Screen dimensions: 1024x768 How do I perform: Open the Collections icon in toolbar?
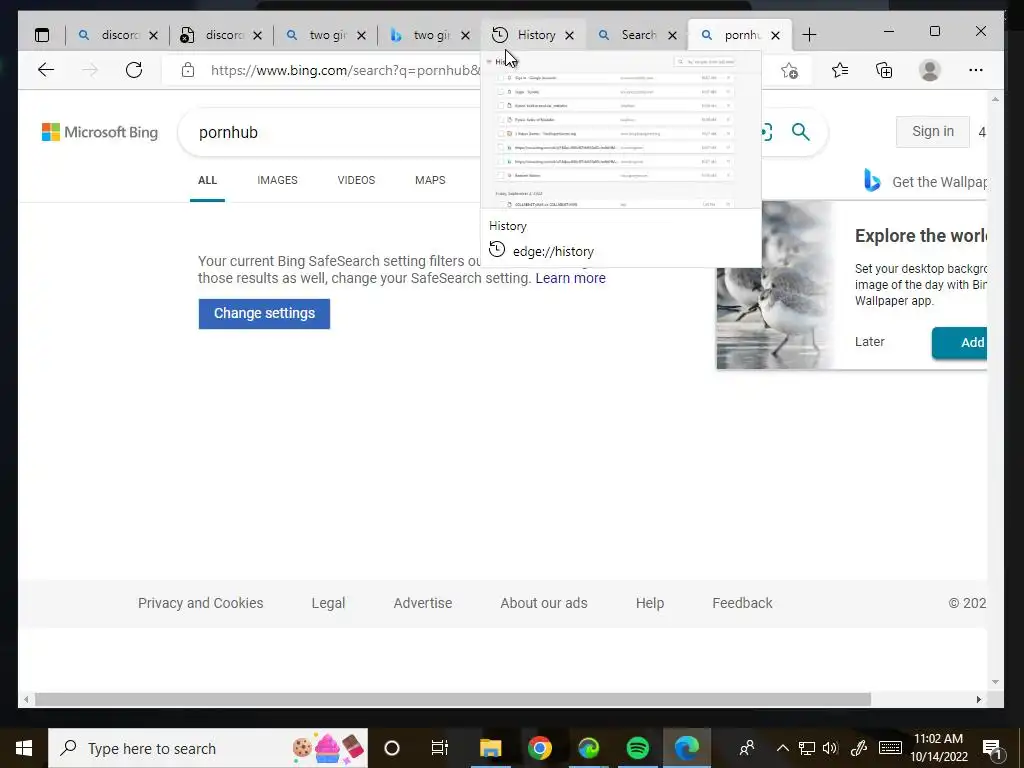884,70
